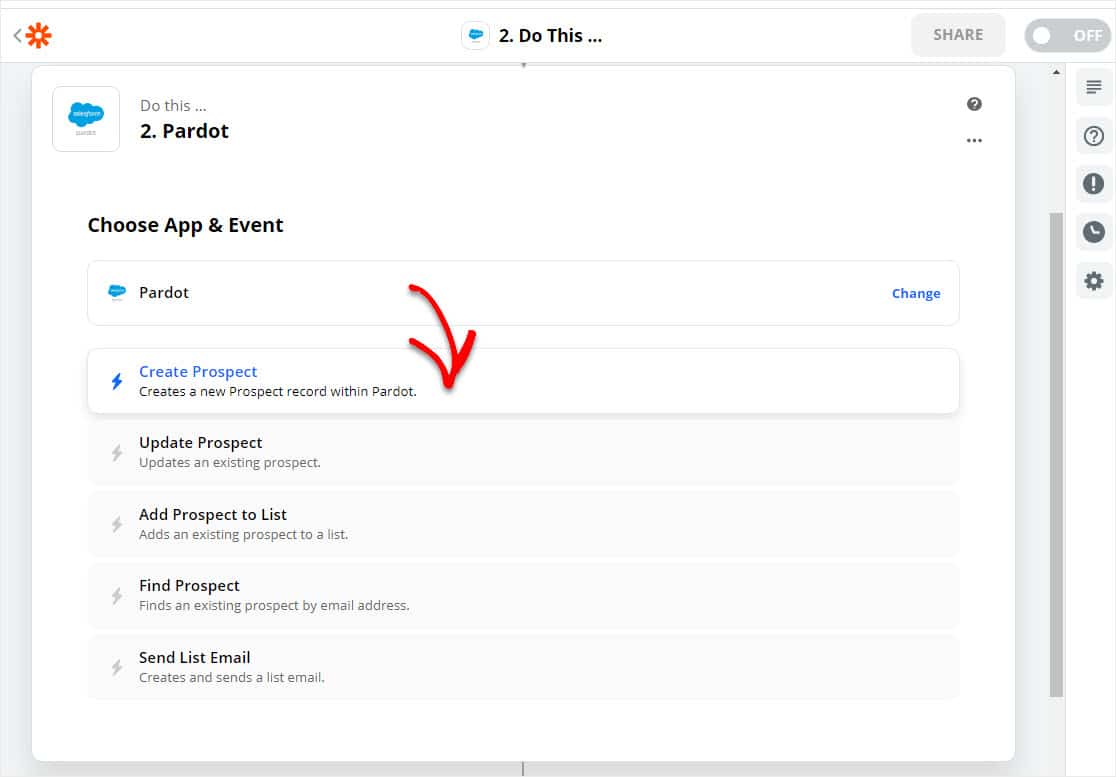The image size is (1116, 777).
Task: Click the 'Choose App & Event' heading
Action: pos(185,226)
